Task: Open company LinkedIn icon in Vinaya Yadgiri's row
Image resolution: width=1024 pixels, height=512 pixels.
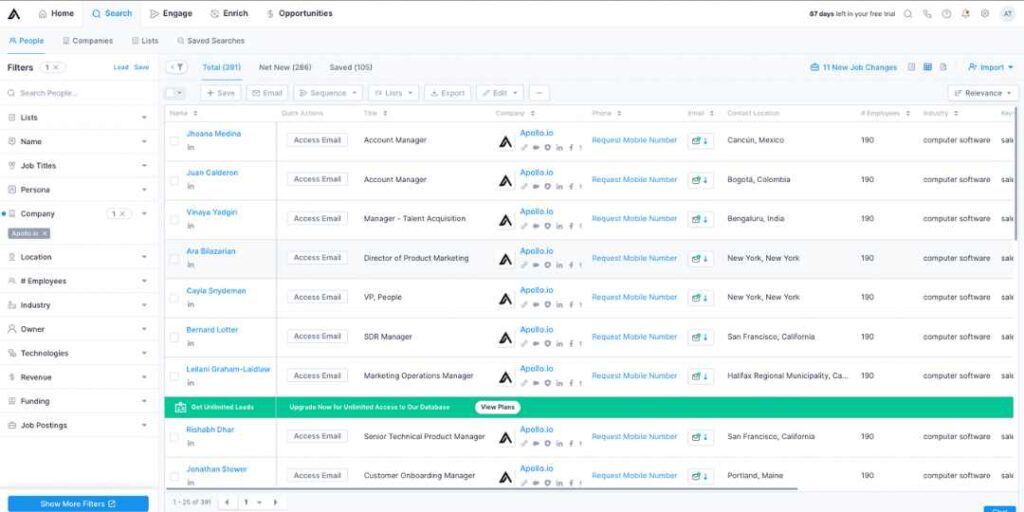Action: (x=559, y=226)
